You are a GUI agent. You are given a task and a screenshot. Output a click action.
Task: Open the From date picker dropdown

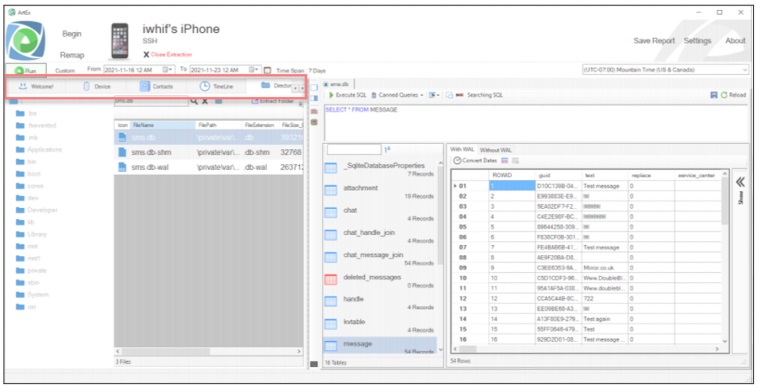[x=168, y=70]
